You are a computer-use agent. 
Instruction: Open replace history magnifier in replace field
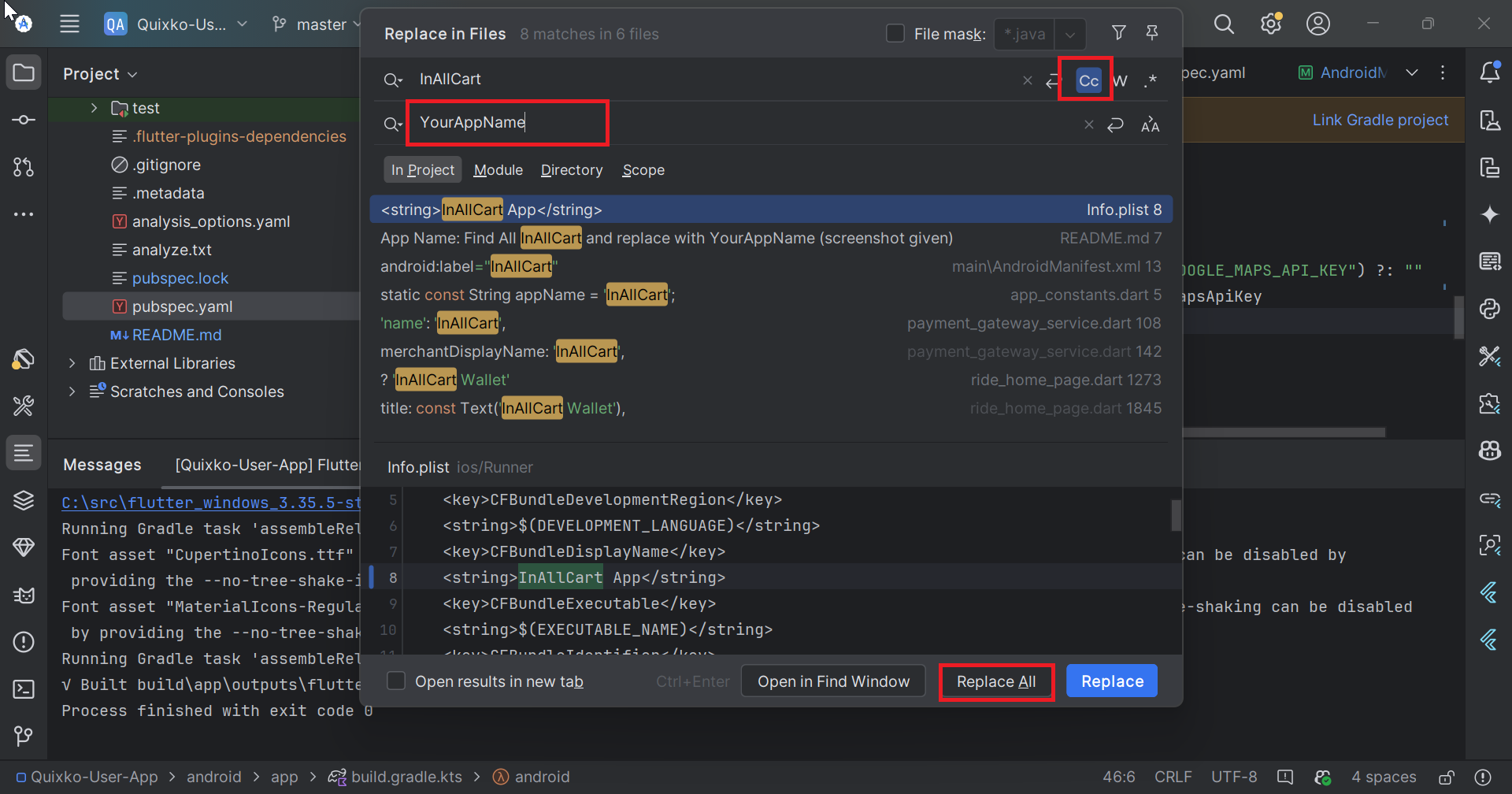(392, 124)
